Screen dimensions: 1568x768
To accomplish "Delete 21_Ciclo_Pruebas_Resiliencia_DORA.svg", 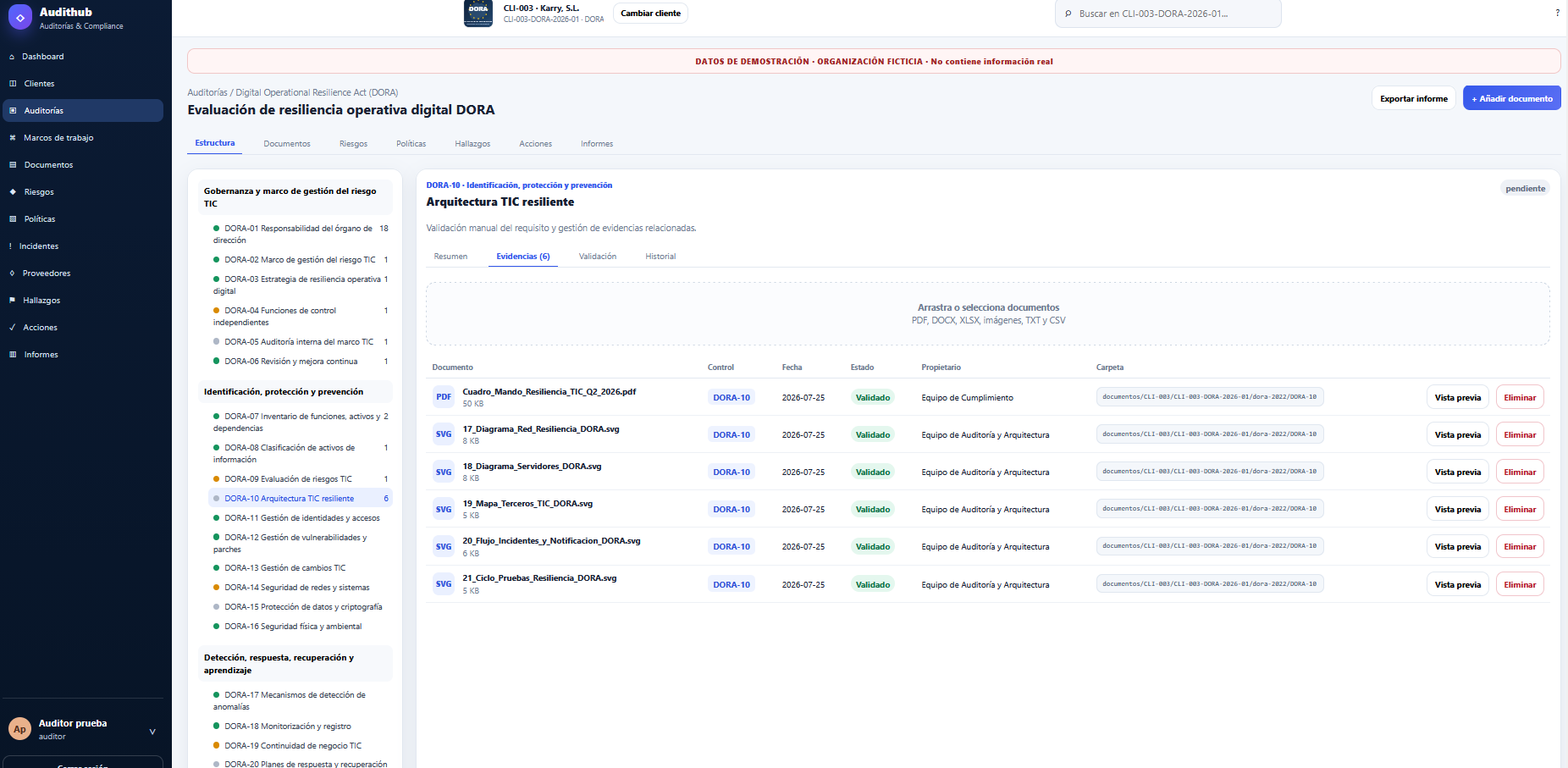I will 1520,584.
